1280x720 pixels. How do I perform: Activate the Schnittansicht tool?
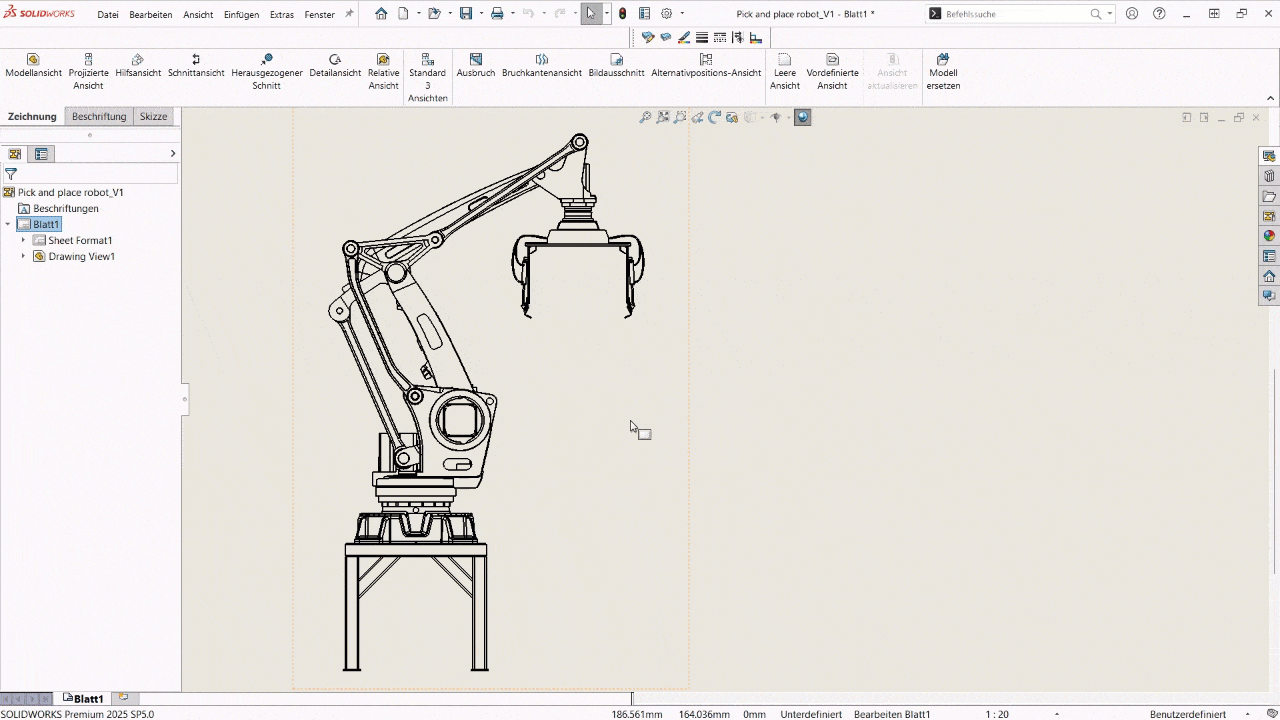(x=196, y=66)
